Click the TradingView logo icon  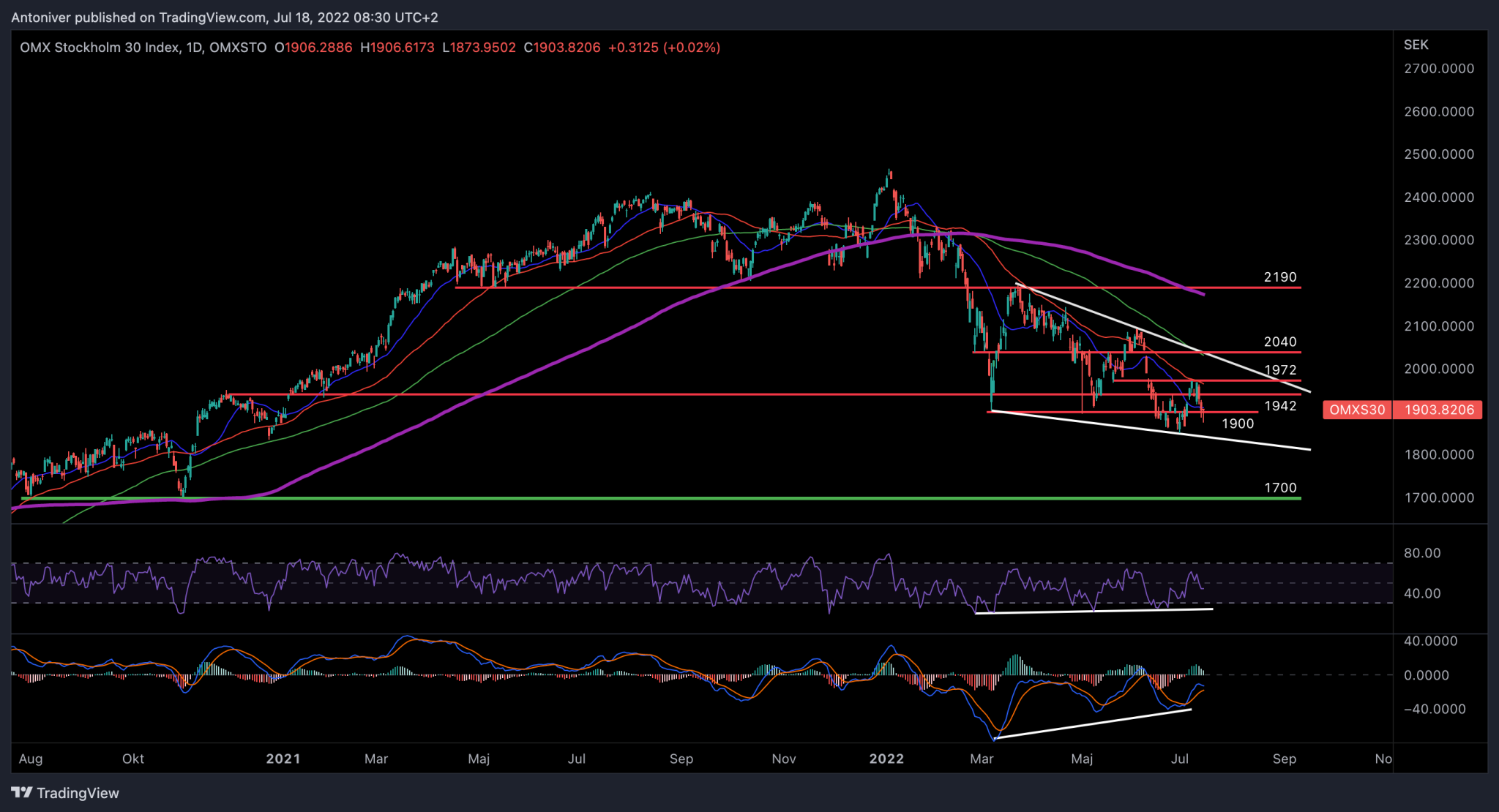point(22,793)
